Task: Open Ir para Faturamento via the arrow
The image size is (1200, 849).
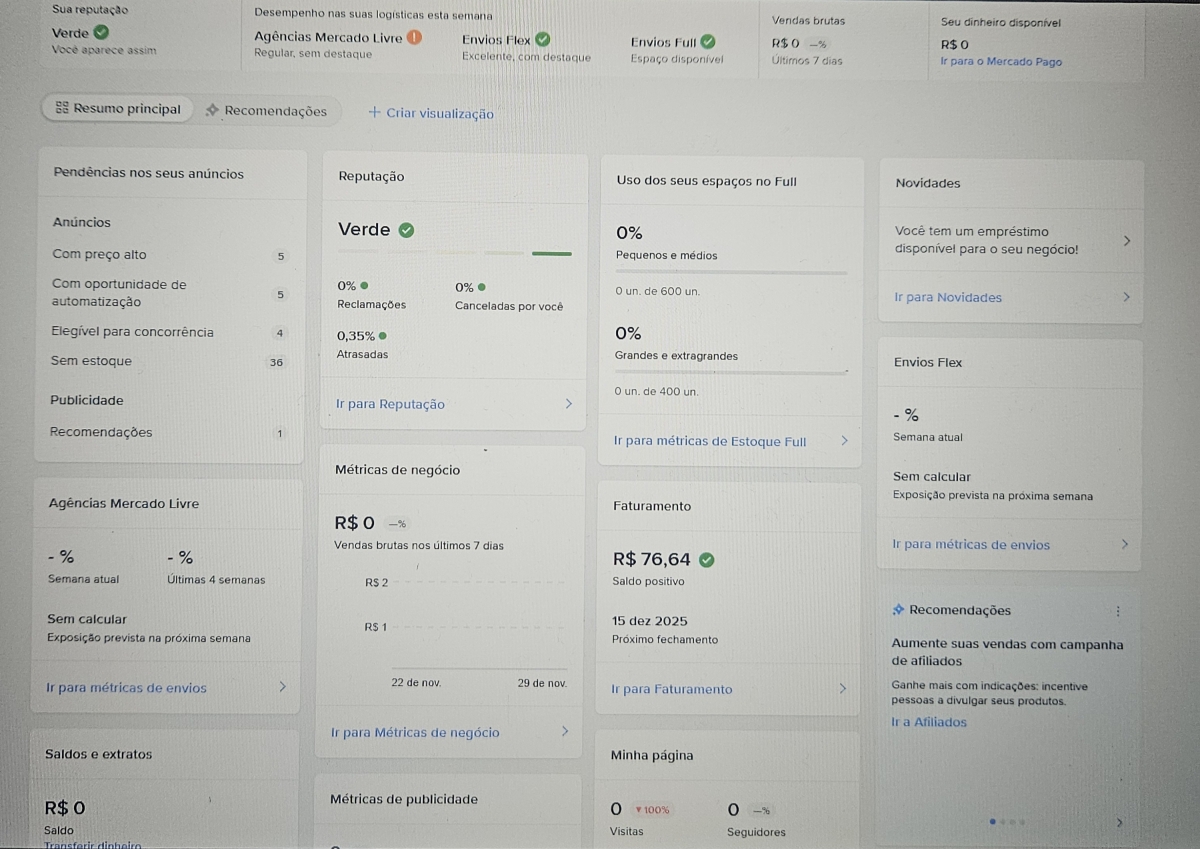Action: coord(844,690)
